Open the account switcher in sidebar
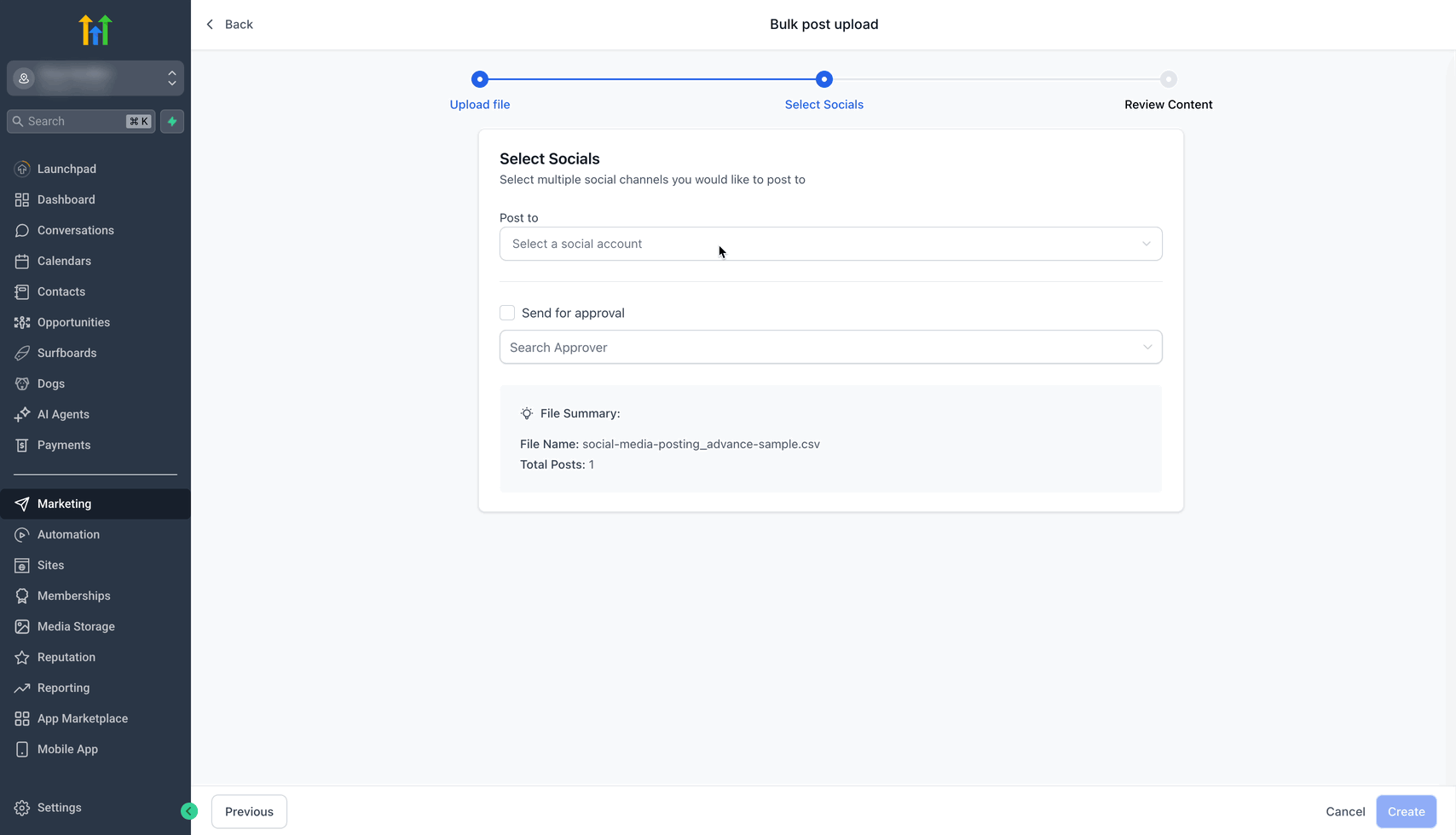 pos(95,78)
